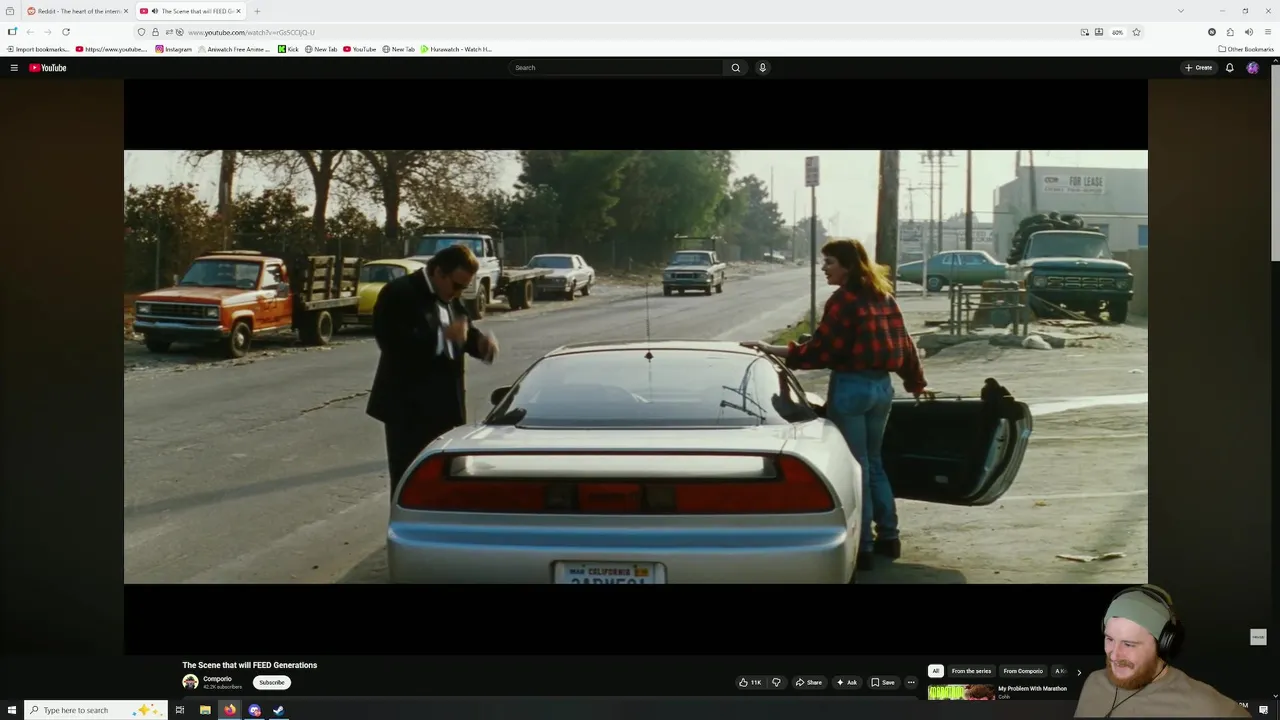Viewport: 1280px width, 720px height.
Task: Open File Explorer from taskbar
Action: point(205,710)
